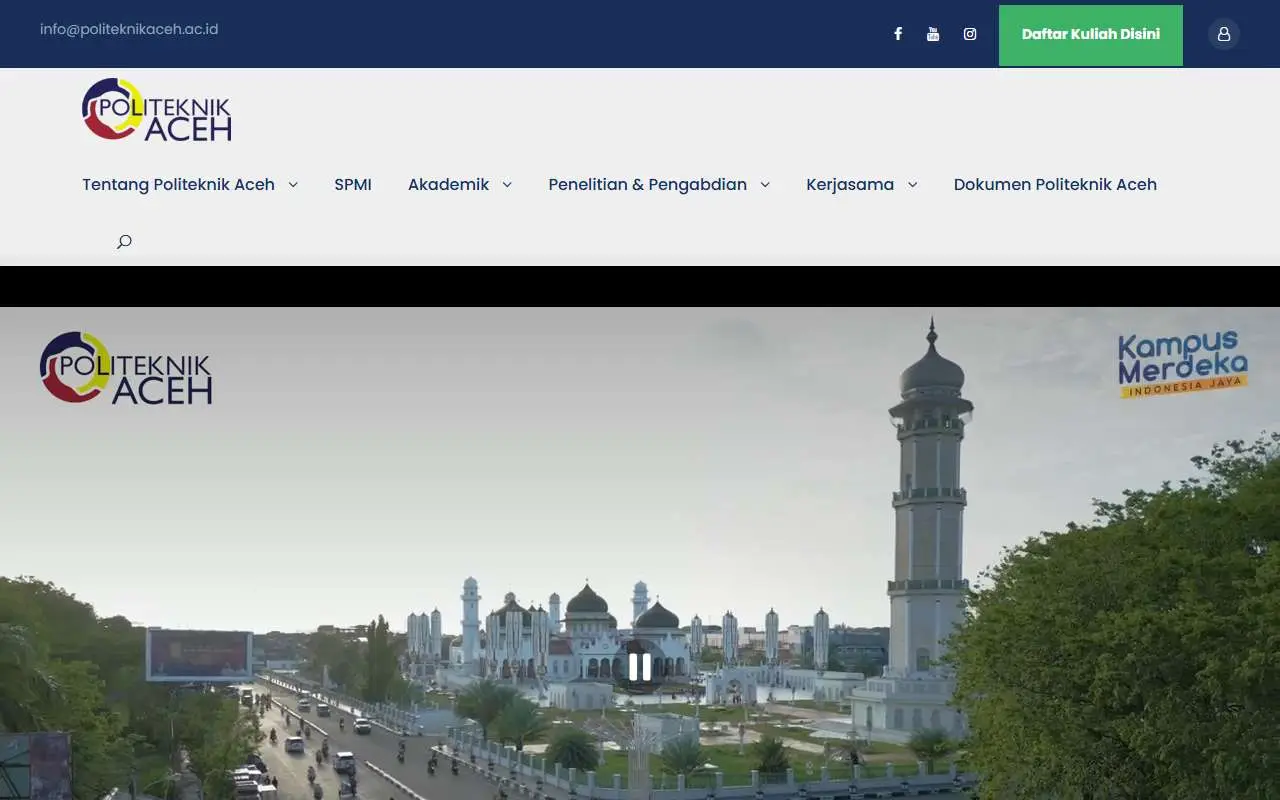Expand the Akademik submenu arrow
Image resolution: width=1280 pixels, height=800 pixels.
tap(507, 184)
